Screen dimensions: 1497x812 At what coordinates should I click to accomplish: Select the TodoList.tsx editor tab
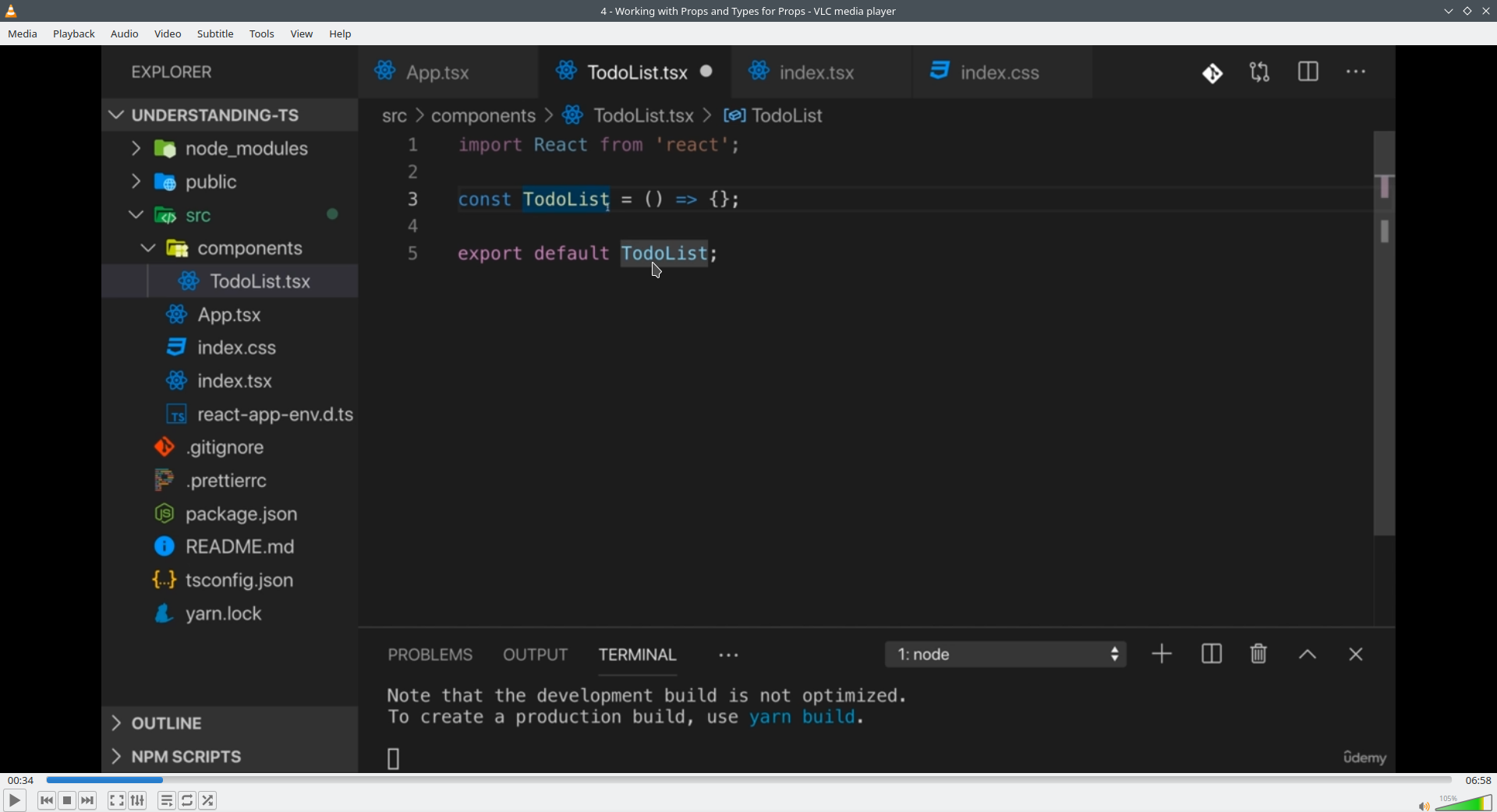(635, 72)
